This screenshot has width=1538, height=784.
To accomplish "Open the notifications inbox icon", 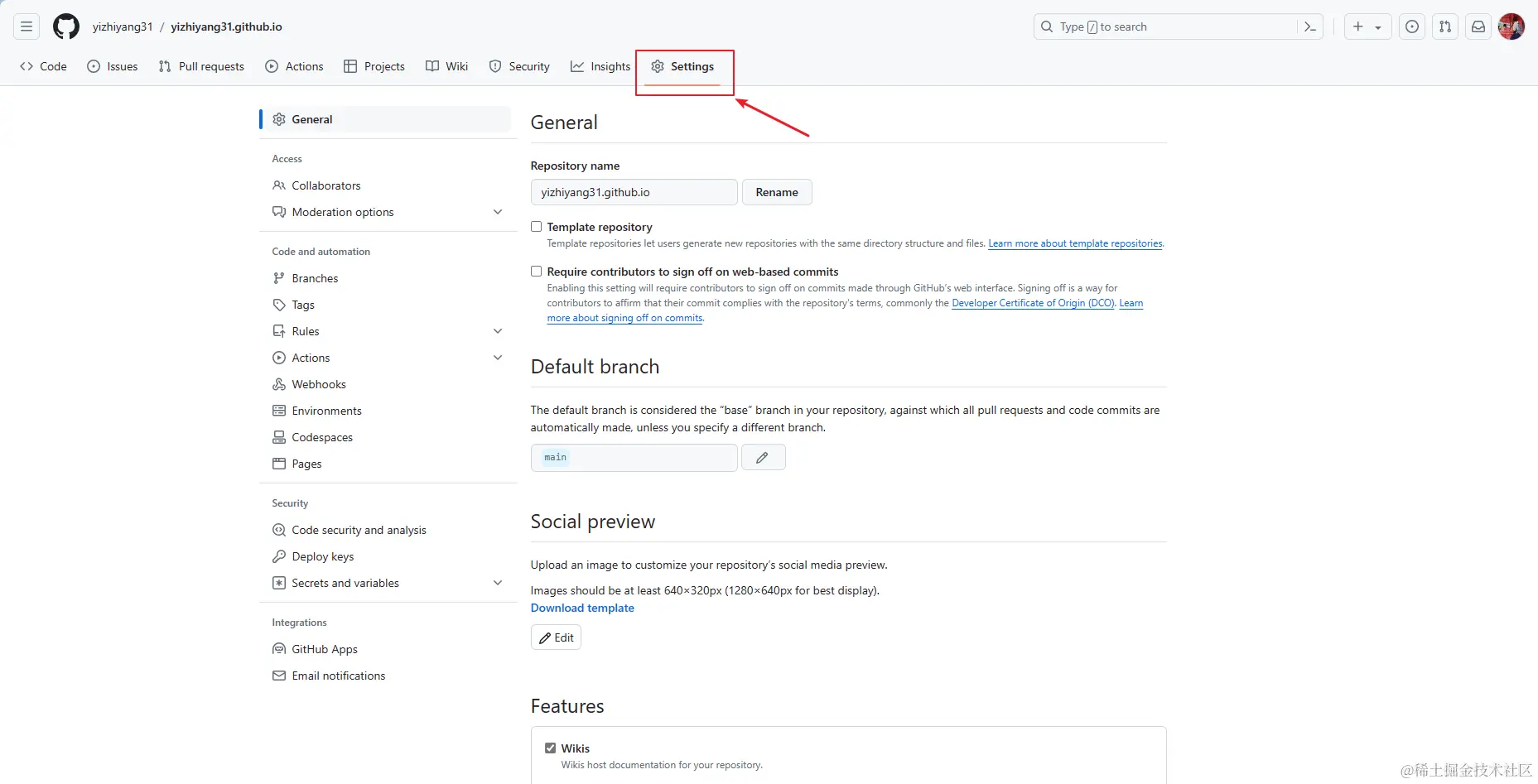I will [x=1478, y=26].
